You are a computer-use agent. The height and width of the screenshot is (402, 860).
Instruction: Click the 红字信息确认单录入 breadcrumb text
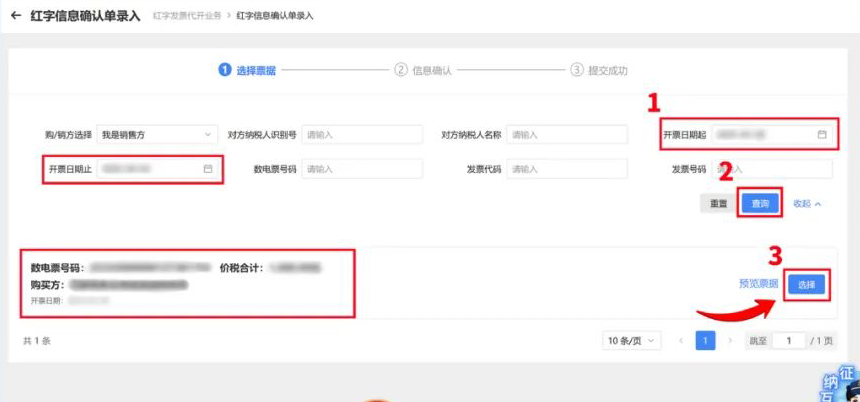click(275, 16)
